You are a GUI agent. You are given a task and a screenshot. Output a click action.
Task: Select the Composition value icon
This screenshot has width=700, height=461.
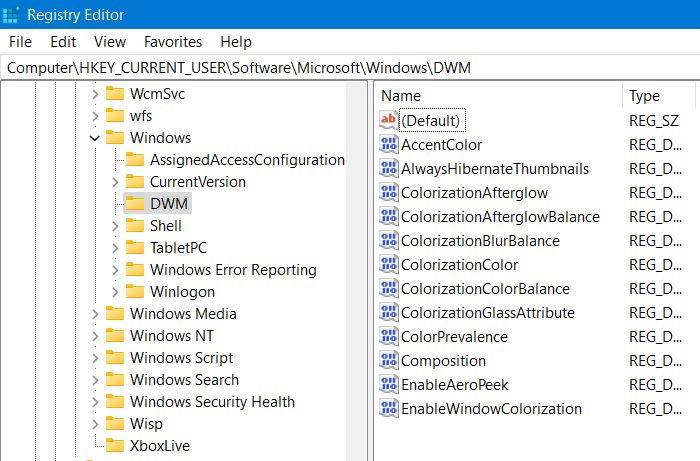click(x=388, y=360)
